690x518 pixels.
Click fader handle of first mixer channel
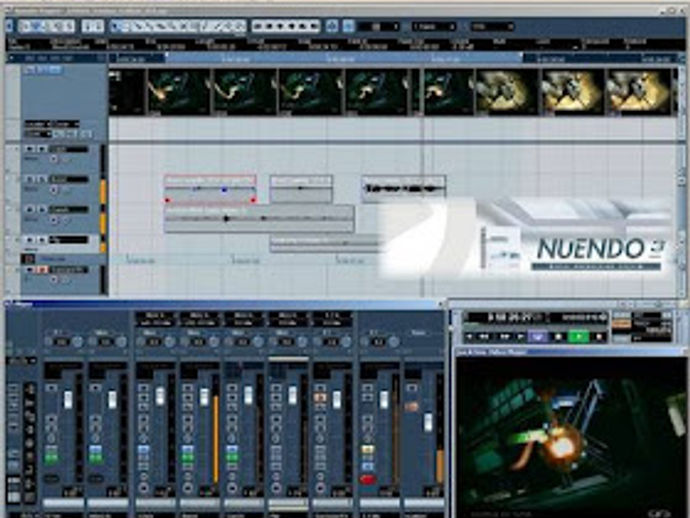68,400
